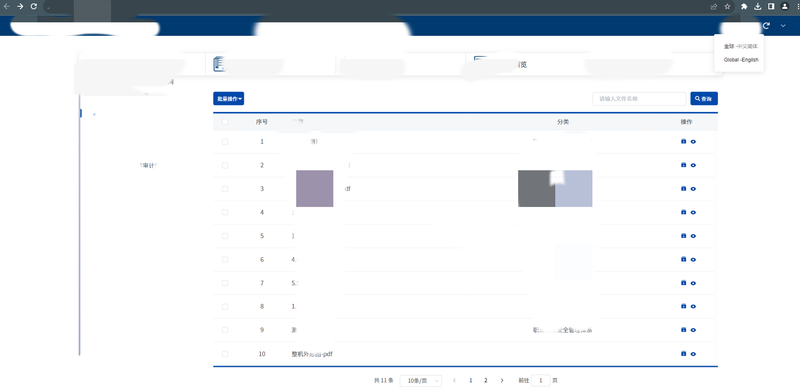Preview row 3 file with eye icon
Viewport: 800px width, 392px height.
click(x=693, y=189)
